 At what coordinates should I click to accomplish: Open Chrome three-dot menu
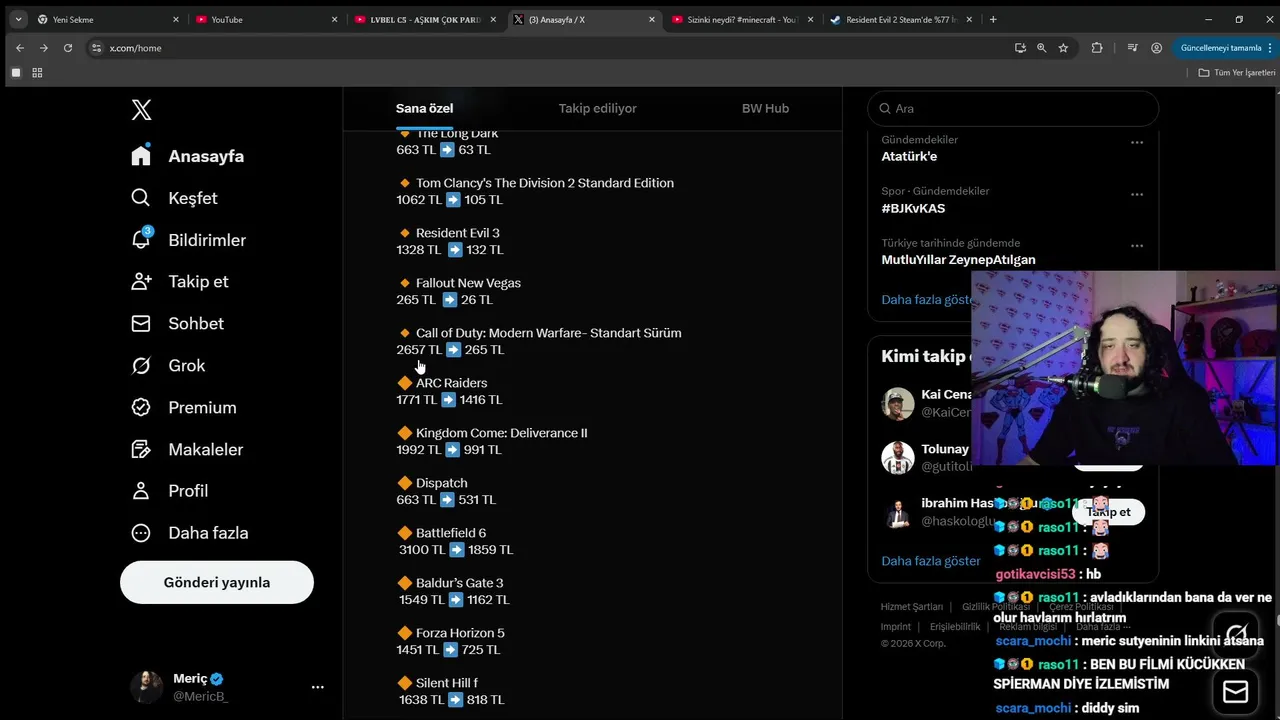(x=1270, y=48)
